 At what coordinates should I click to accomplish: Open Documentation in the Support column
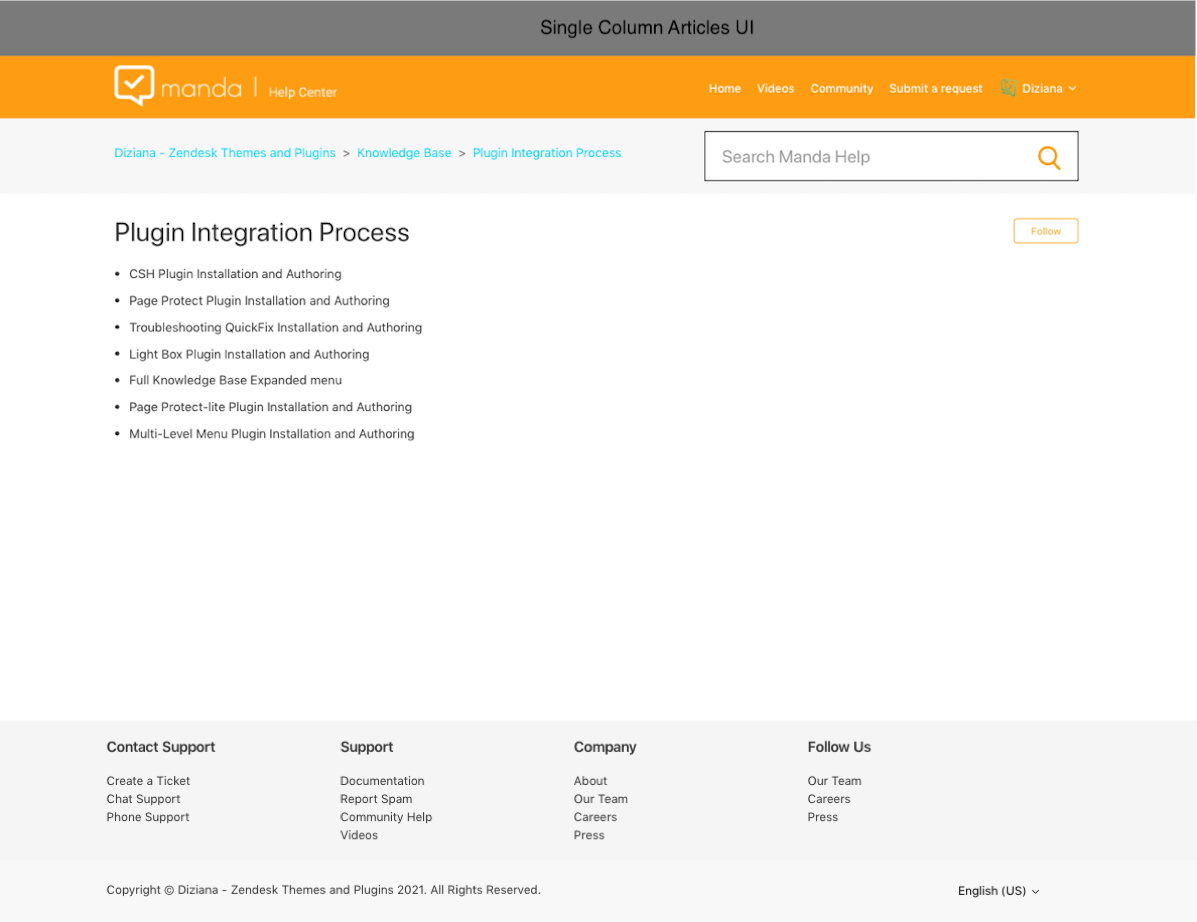pos(382,781)
